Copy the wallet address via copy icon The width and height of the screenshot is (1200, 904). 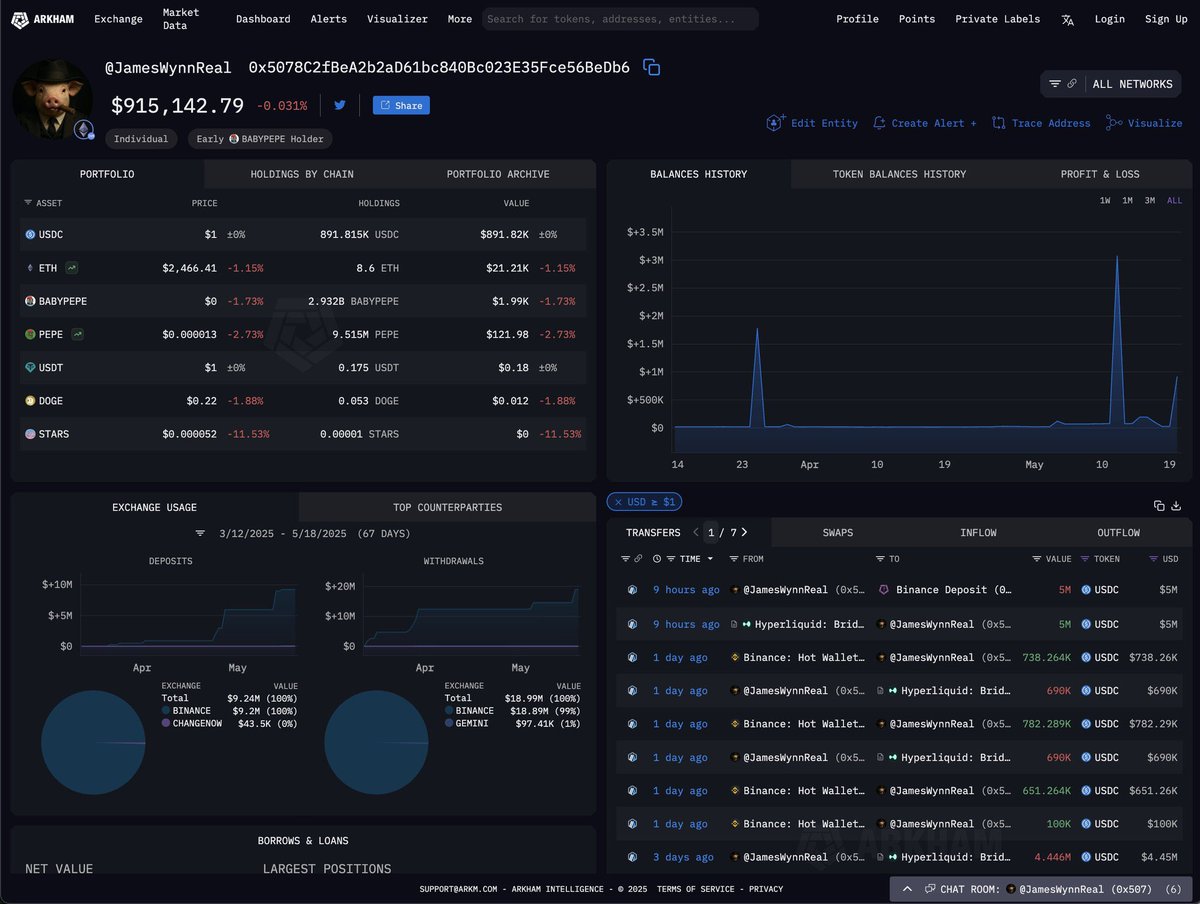(x=652, y=68)
